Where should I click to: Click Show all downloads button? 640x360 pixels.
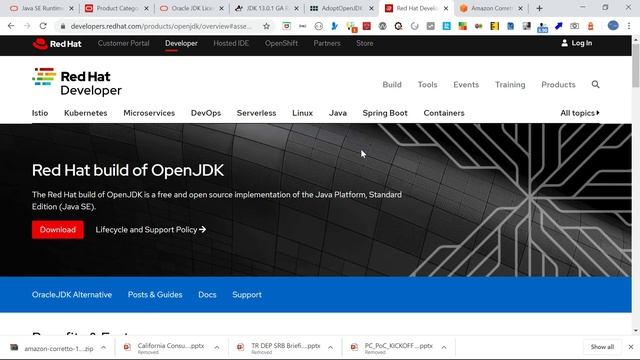point(602,347)
